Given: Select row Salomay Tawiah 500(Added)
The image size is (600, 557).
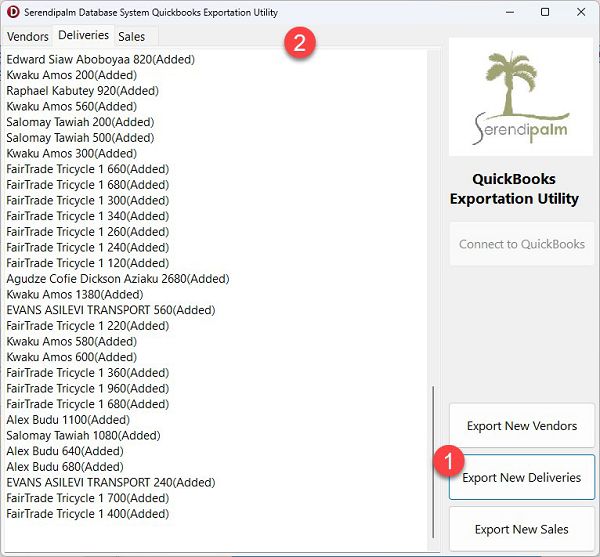Looking at the screenshot, I should (x=80, y=138).
